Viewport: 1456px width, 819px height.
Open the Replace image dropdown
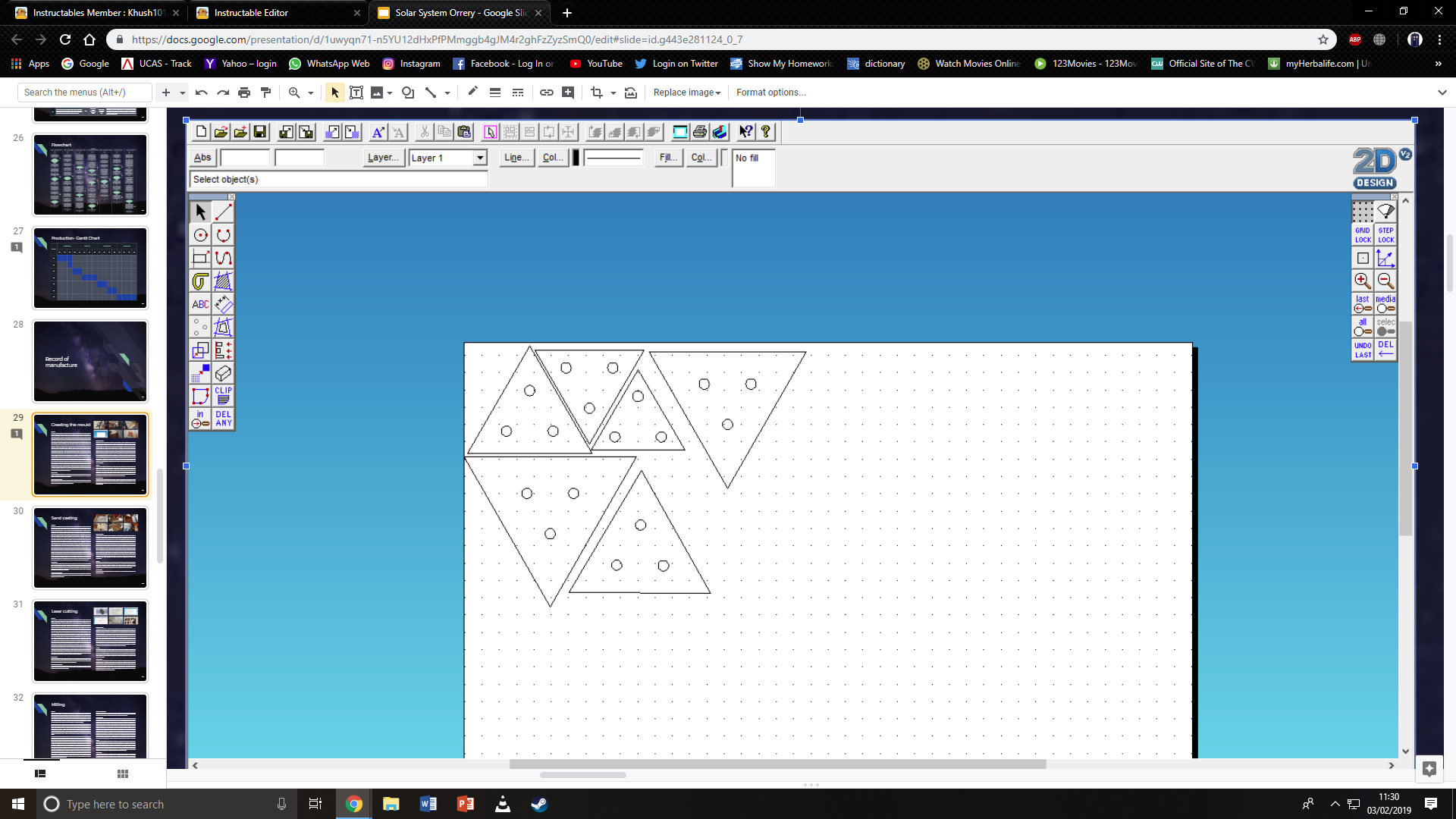coord(686,93)
